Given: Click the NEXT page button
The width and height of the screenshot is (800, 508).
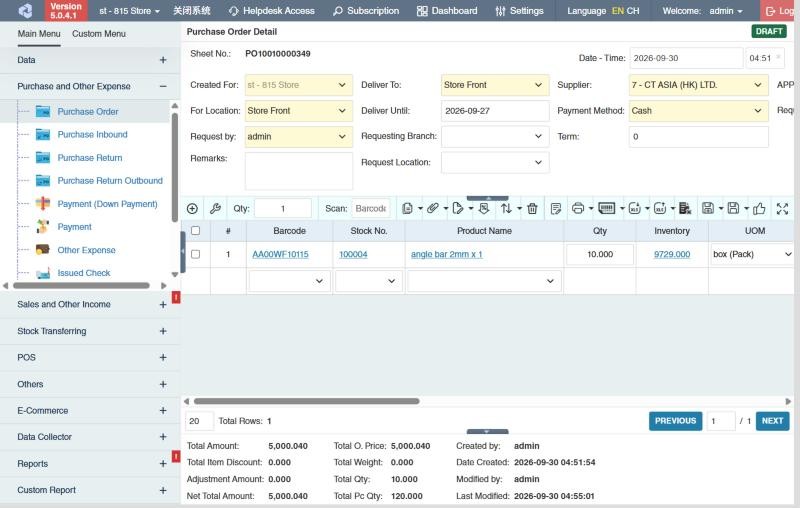Looking at the screenshot, I should click(x=772, y=421).
